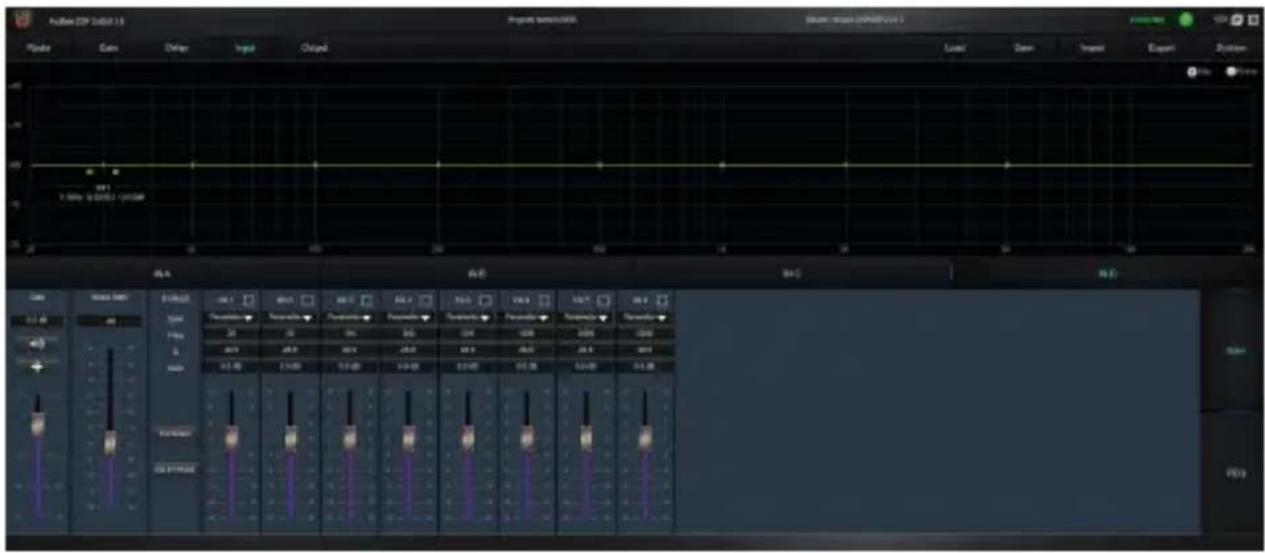Click the EQ 4 gain fader handle
The image size is (1265, 553).
408,437
